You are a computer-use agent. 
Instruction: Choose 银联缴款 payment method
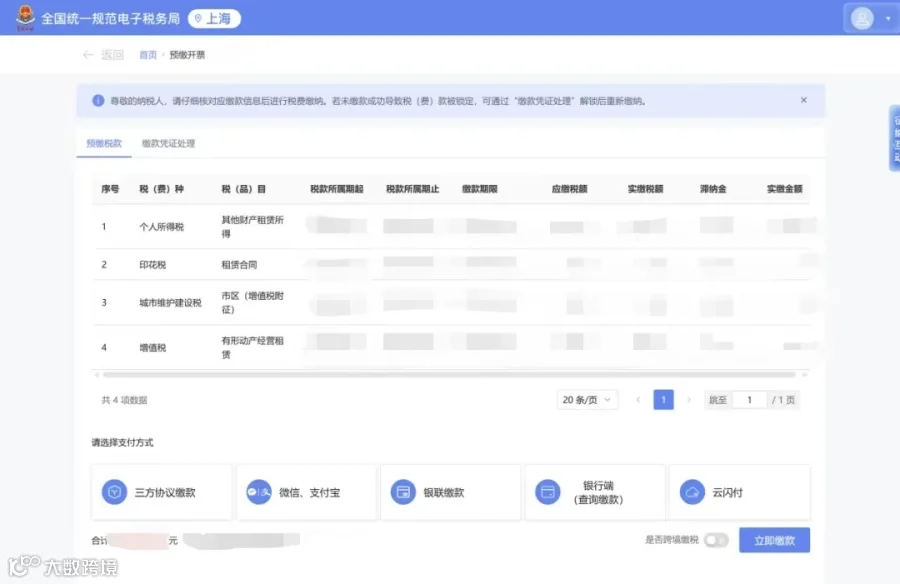click(x=451, y=492)
